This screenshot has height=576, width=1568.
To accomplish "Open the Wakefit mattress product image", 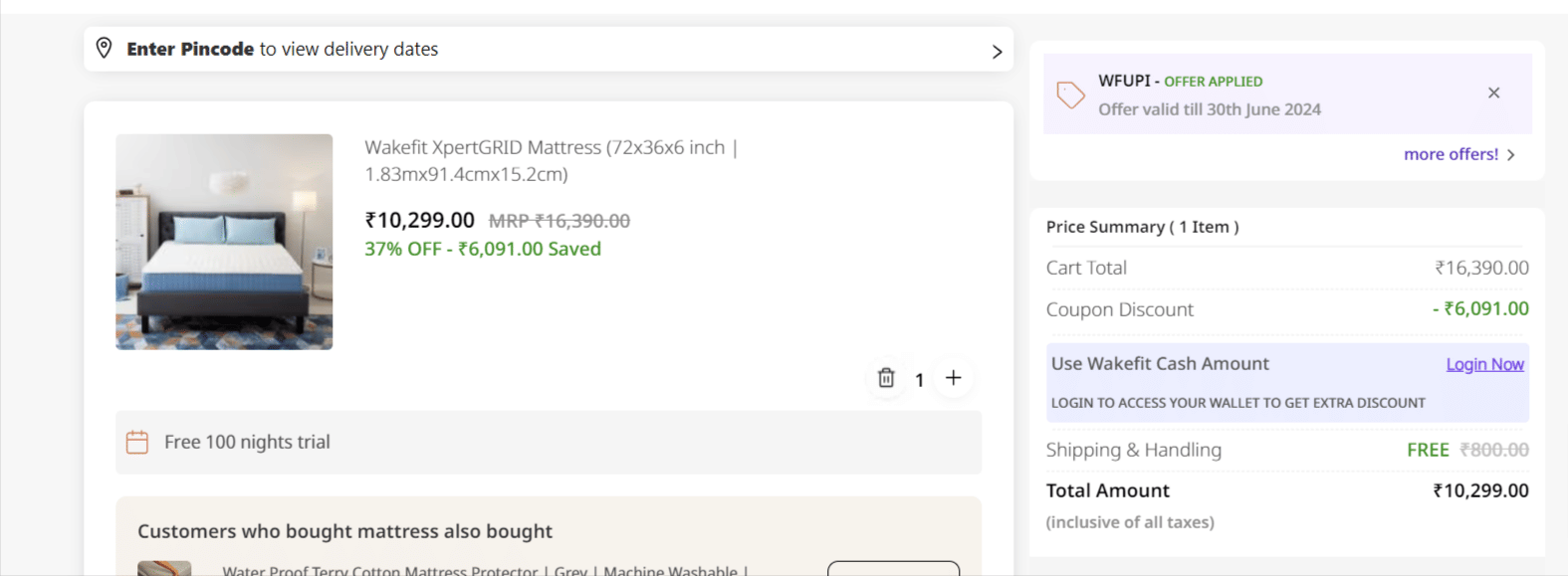I will click(224, 242).
